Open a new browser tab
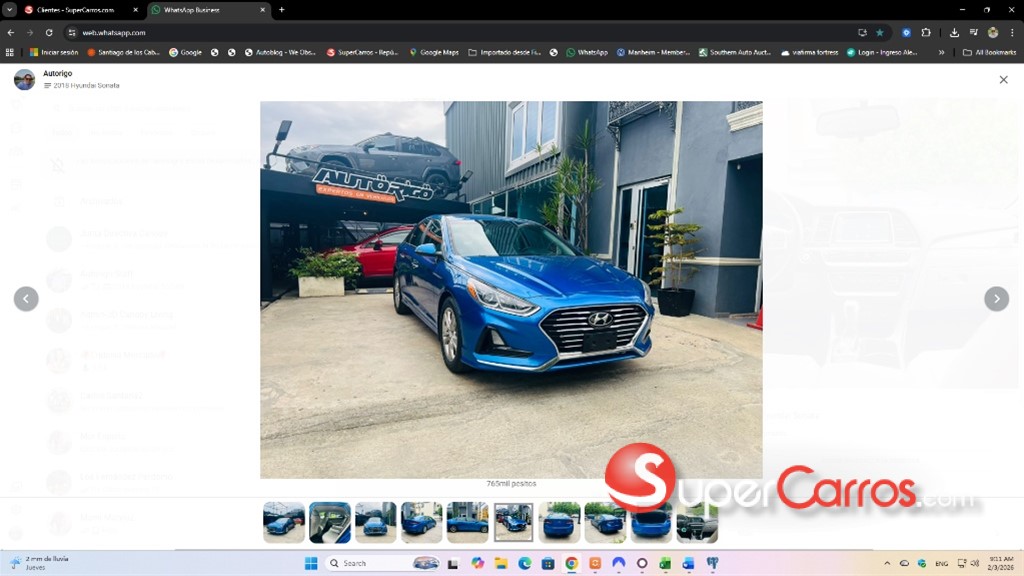 click(x=281, y=10)
